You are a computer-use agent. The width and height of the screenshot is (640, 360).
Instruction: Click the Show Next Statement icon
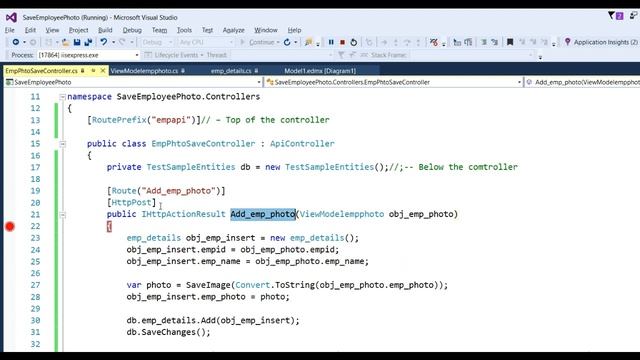point(384,42)
